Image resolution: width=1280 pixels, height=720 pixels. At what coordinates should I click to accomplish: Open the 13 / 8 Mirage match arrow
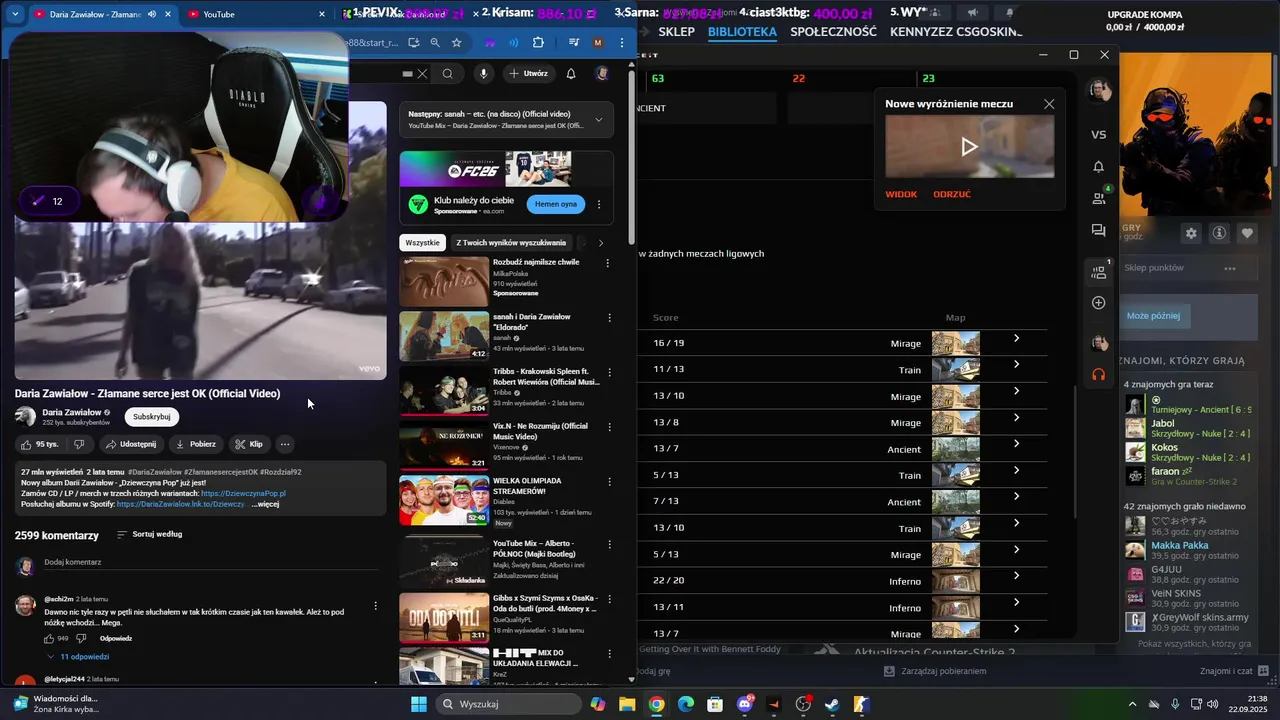click(x=1016, y=417)
